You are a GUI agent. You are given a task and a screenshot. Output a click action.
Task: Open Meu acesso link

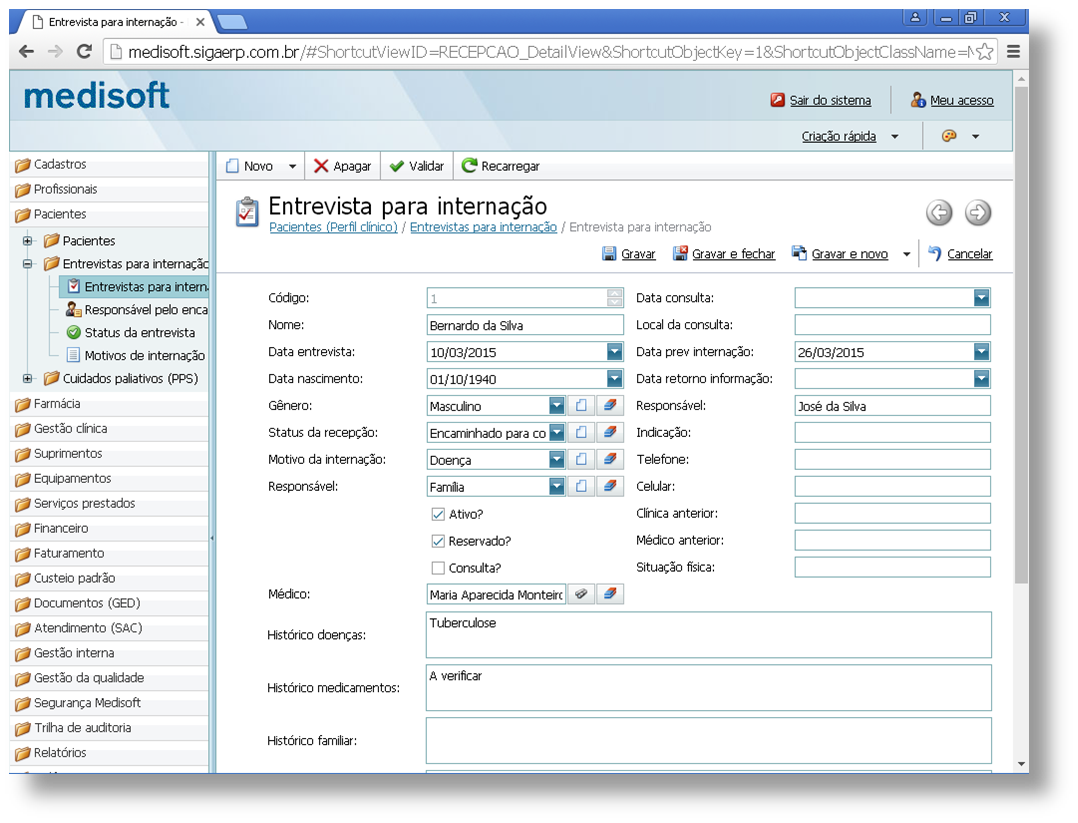tap(961, 100)
